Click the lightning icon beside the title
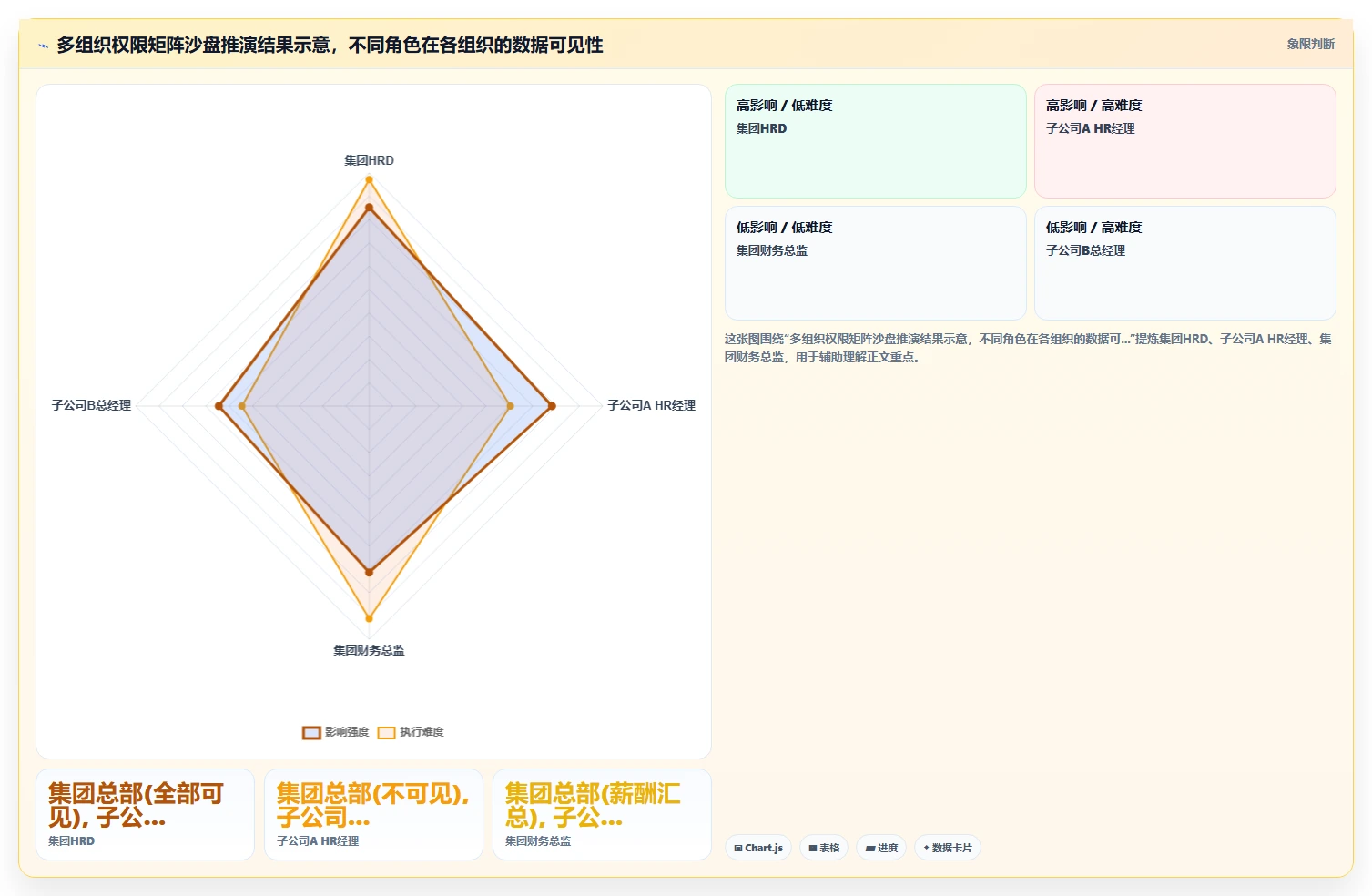This screenshot has width=1372, height=896. (43, 46)
